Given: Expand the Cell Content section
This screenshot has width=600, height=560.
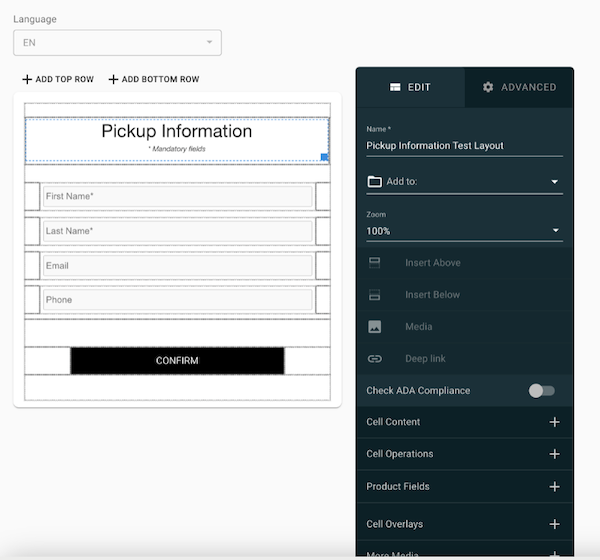Looking at the screenshot, I should [465, 422].
